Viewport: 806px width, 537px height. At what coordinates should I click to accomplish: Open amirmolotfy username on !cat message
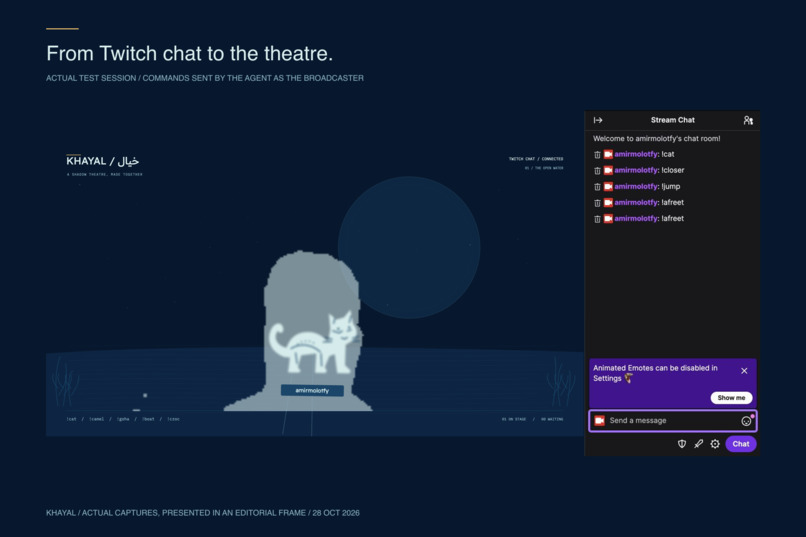click(636, 154)
